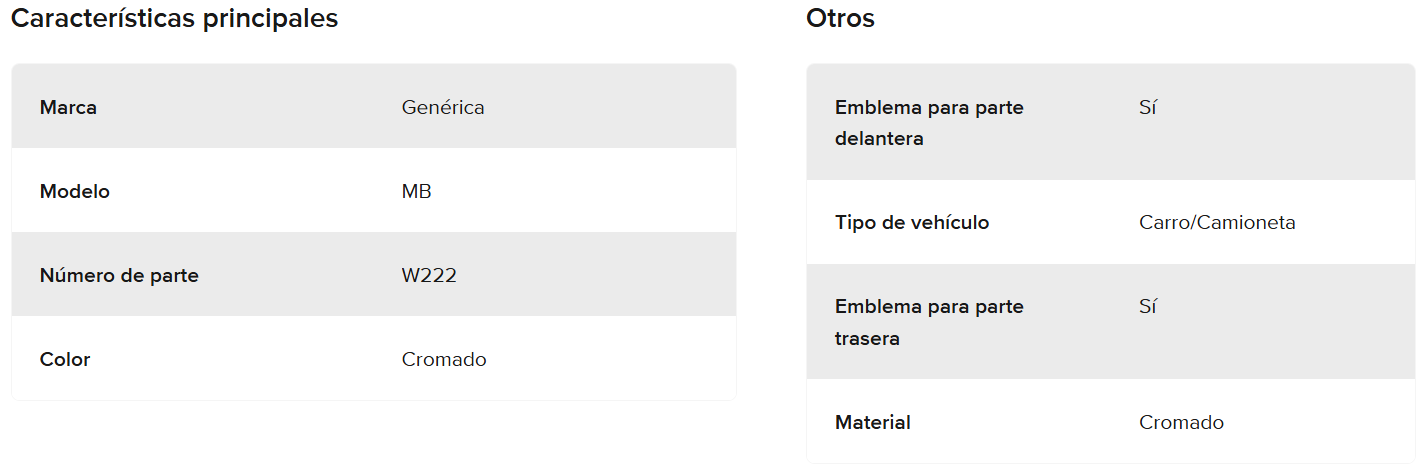
Task: Select 'Cromado' in the Color row
Action: [x=444, y=359]
